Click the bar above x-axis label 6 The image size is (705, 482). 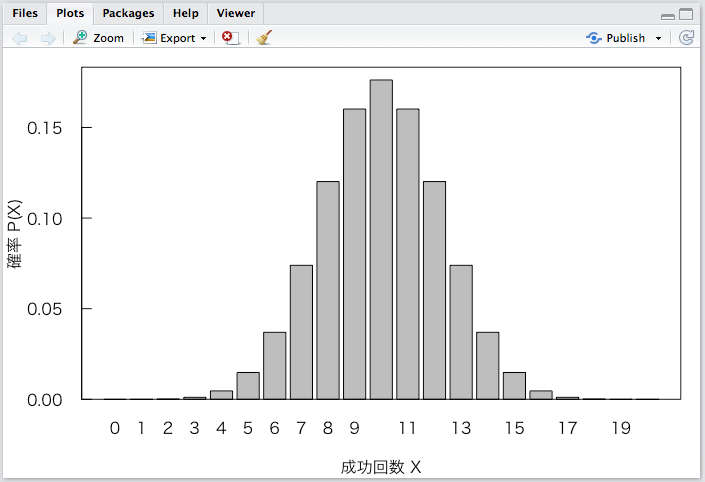click(274, 365)
